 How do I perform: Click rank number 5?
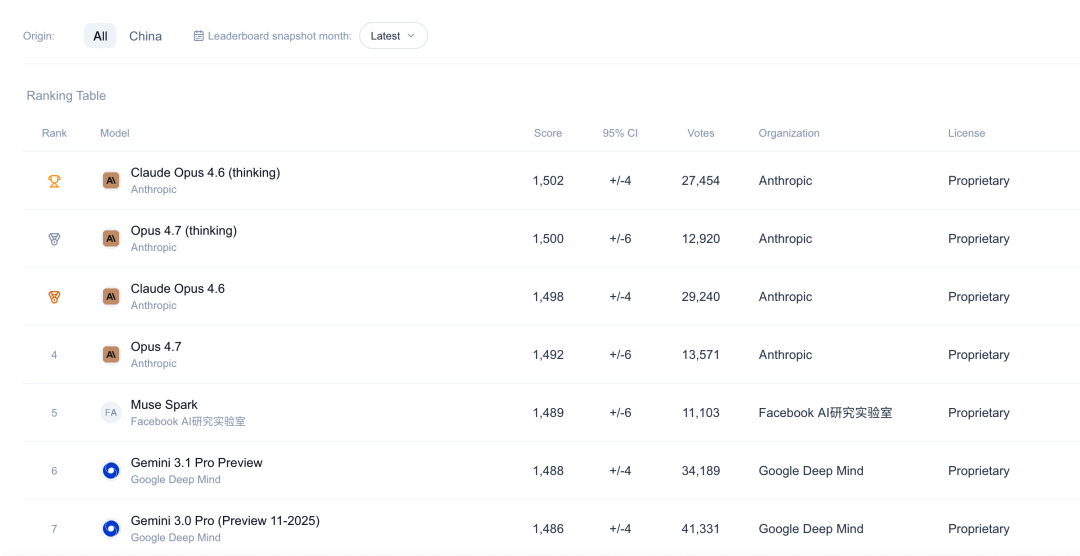pyautogui.click(x=54, y=413)
